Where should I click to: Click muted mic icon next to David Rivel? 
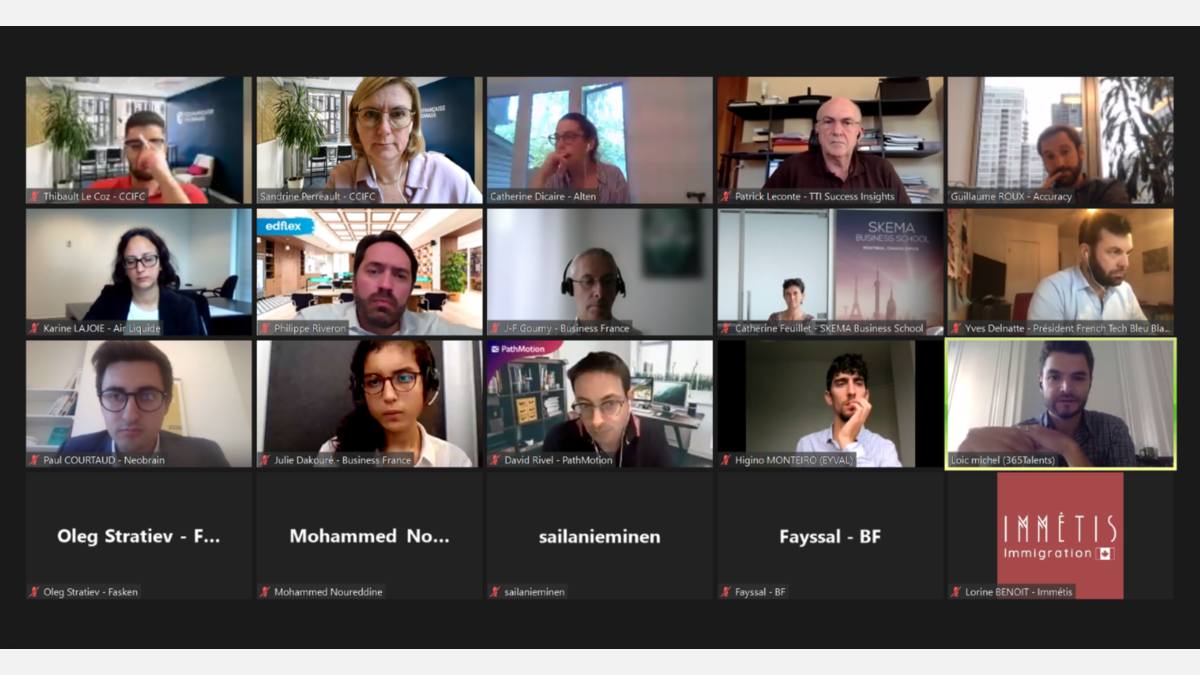click(496, 460)
